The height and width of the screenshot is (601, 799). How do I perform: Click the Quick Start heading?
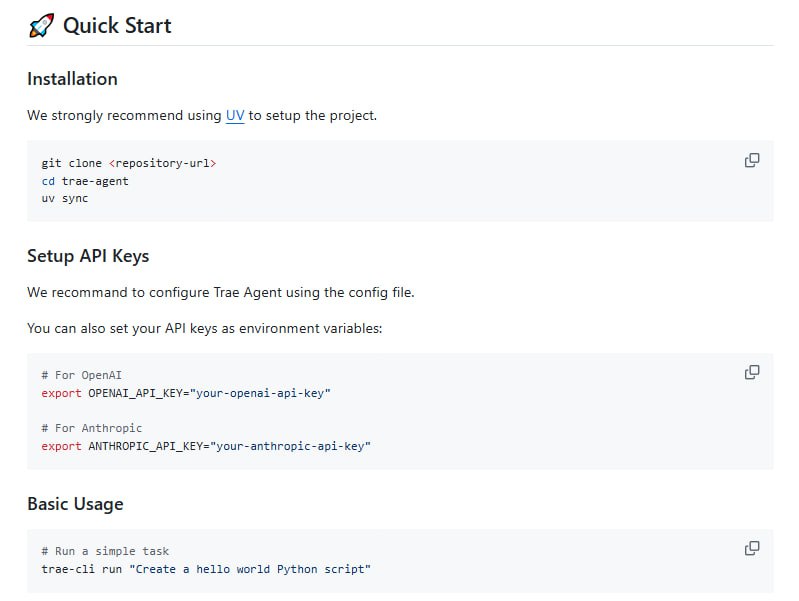point(117,26)
